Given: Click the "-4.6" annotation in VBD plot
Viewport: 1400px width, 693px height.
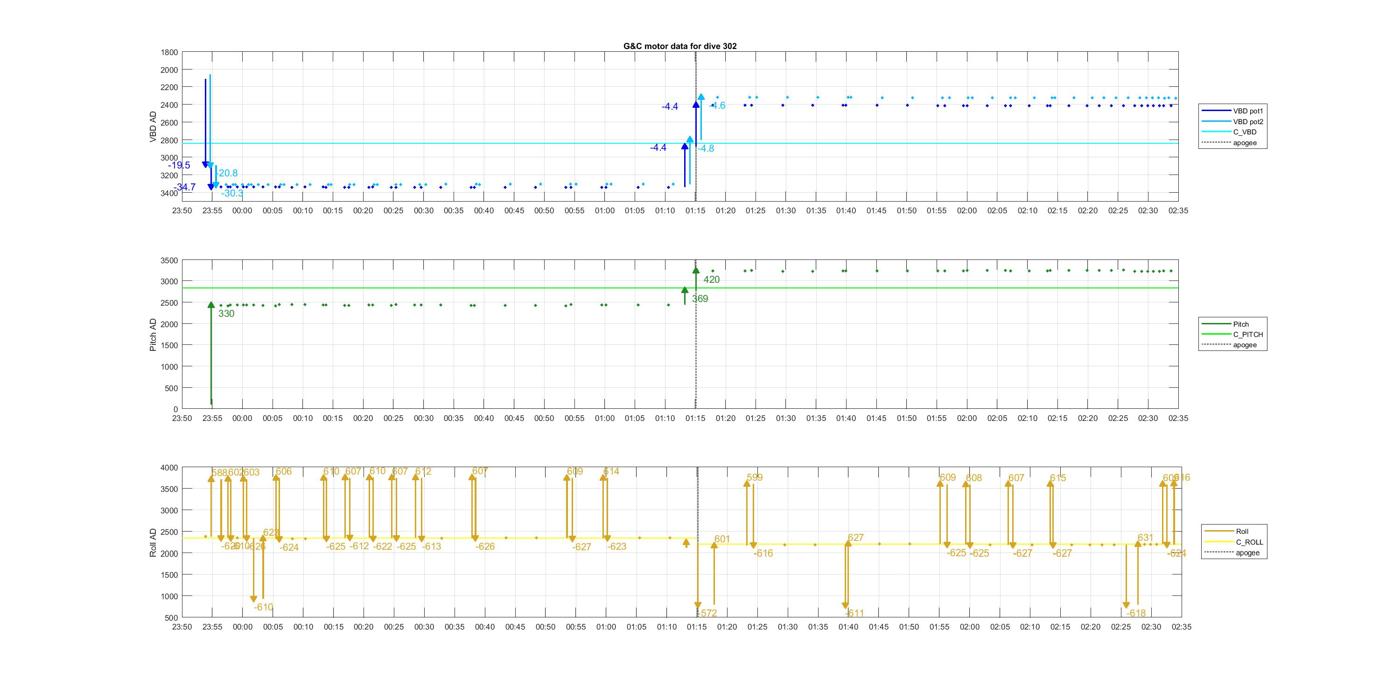Looking at the screenshot, I should 718,106.
